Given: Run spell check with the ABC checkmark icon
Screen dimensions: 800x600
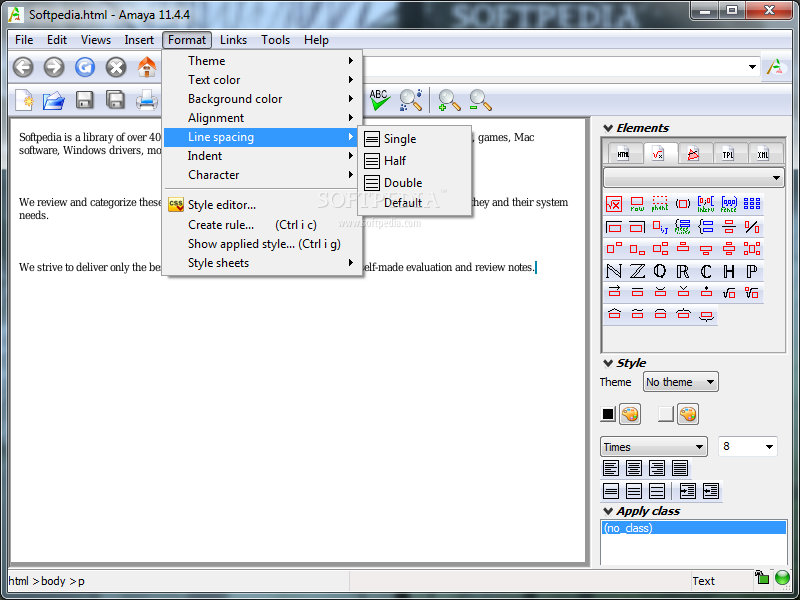Looking at the screenshot, I should (x=380, y=100).
